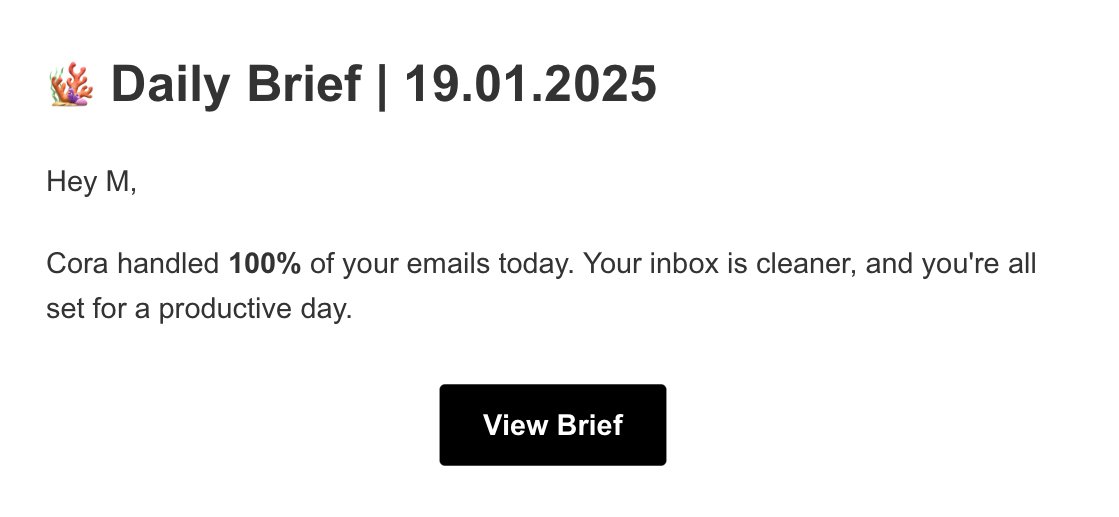Viewport: 1119px width, 517px height.
Task: Click the "Hey M," greeting line
Action: (x=91, y=183)
